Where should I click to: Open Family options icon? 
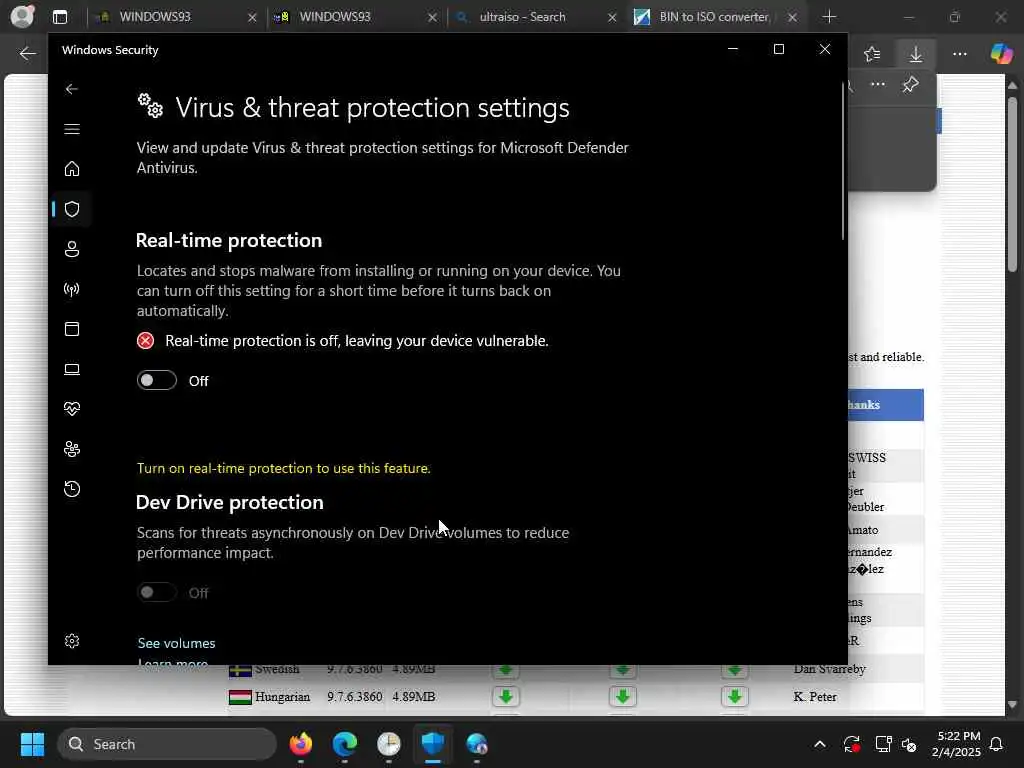72,449
